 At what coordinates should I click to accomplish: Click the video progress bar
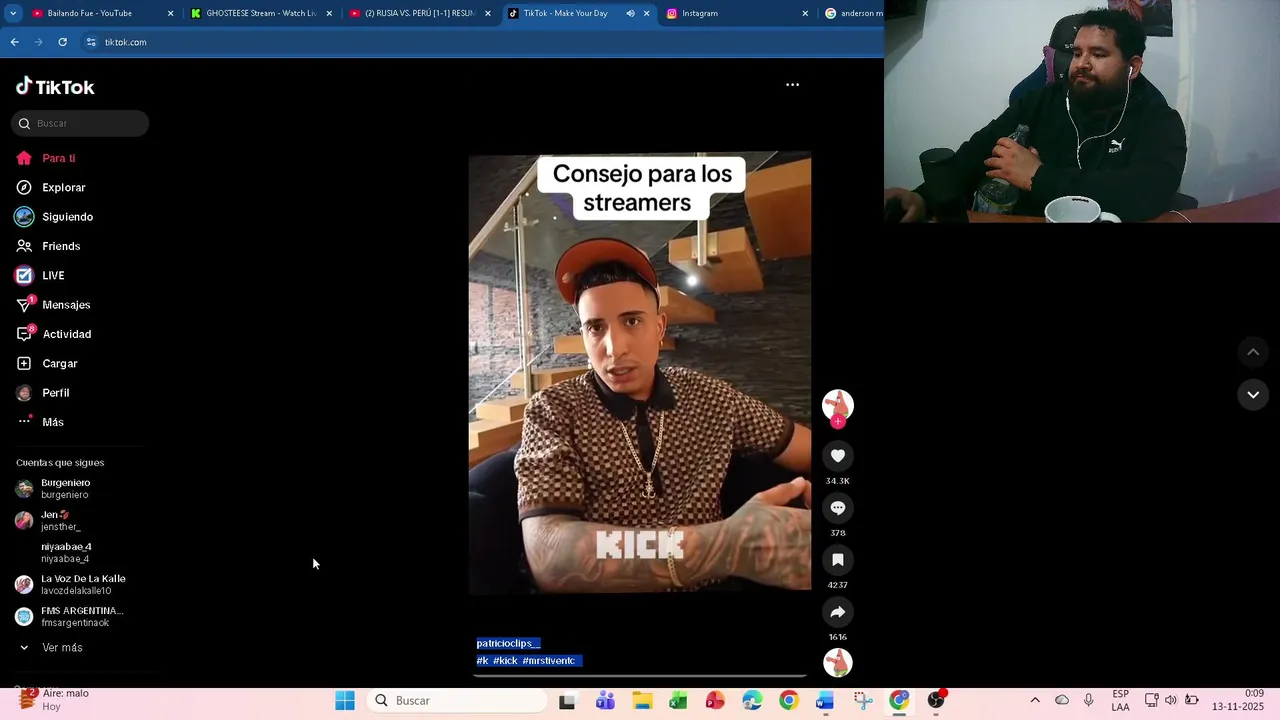640,676
